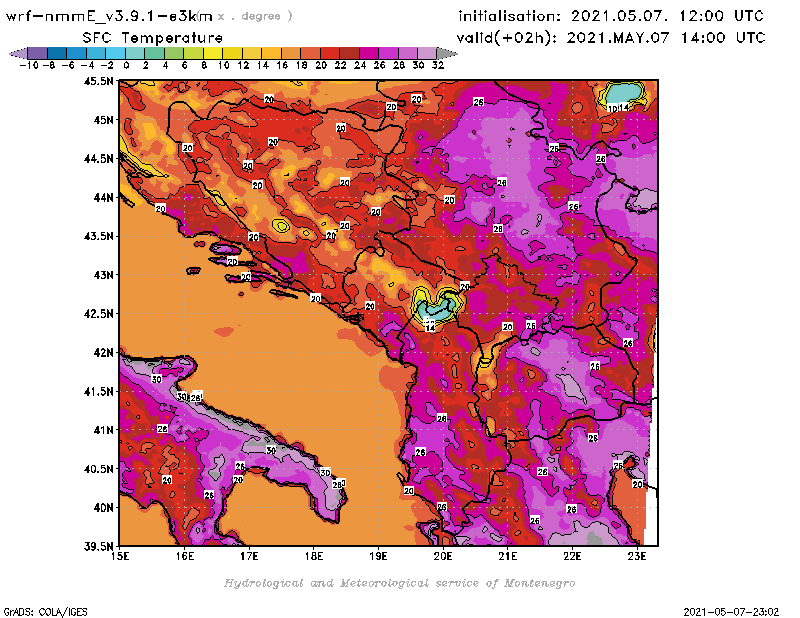The image size is (800, 618).
Task: Click the lavender arrow end of legend below -10
Action: tap(19, 53)
